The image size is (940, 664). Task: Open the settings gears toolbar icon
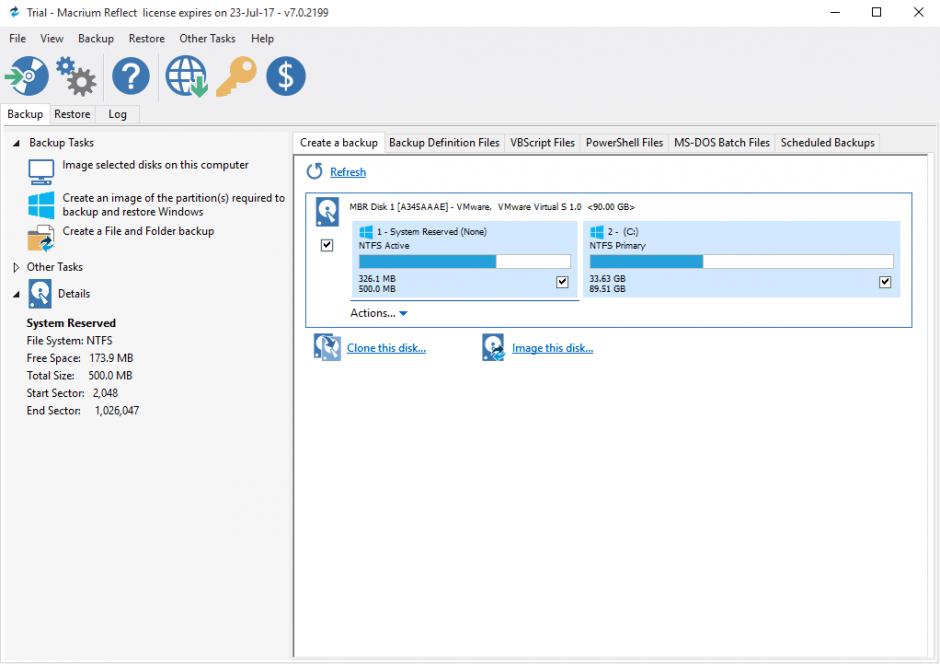coord(76,76)
